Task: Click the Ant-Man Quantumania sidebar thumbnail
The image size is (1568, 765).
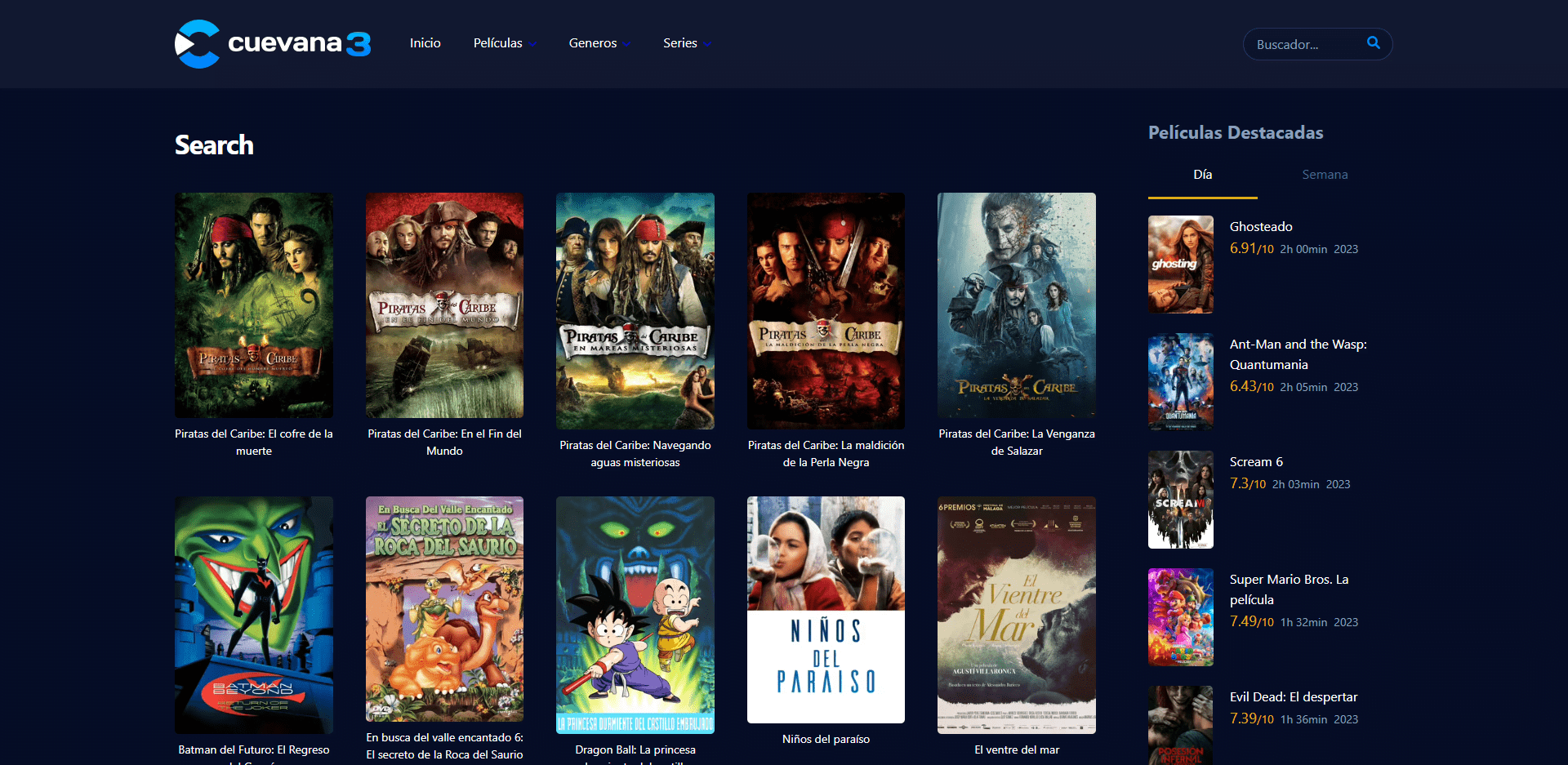Action: tap(1181, 382)
